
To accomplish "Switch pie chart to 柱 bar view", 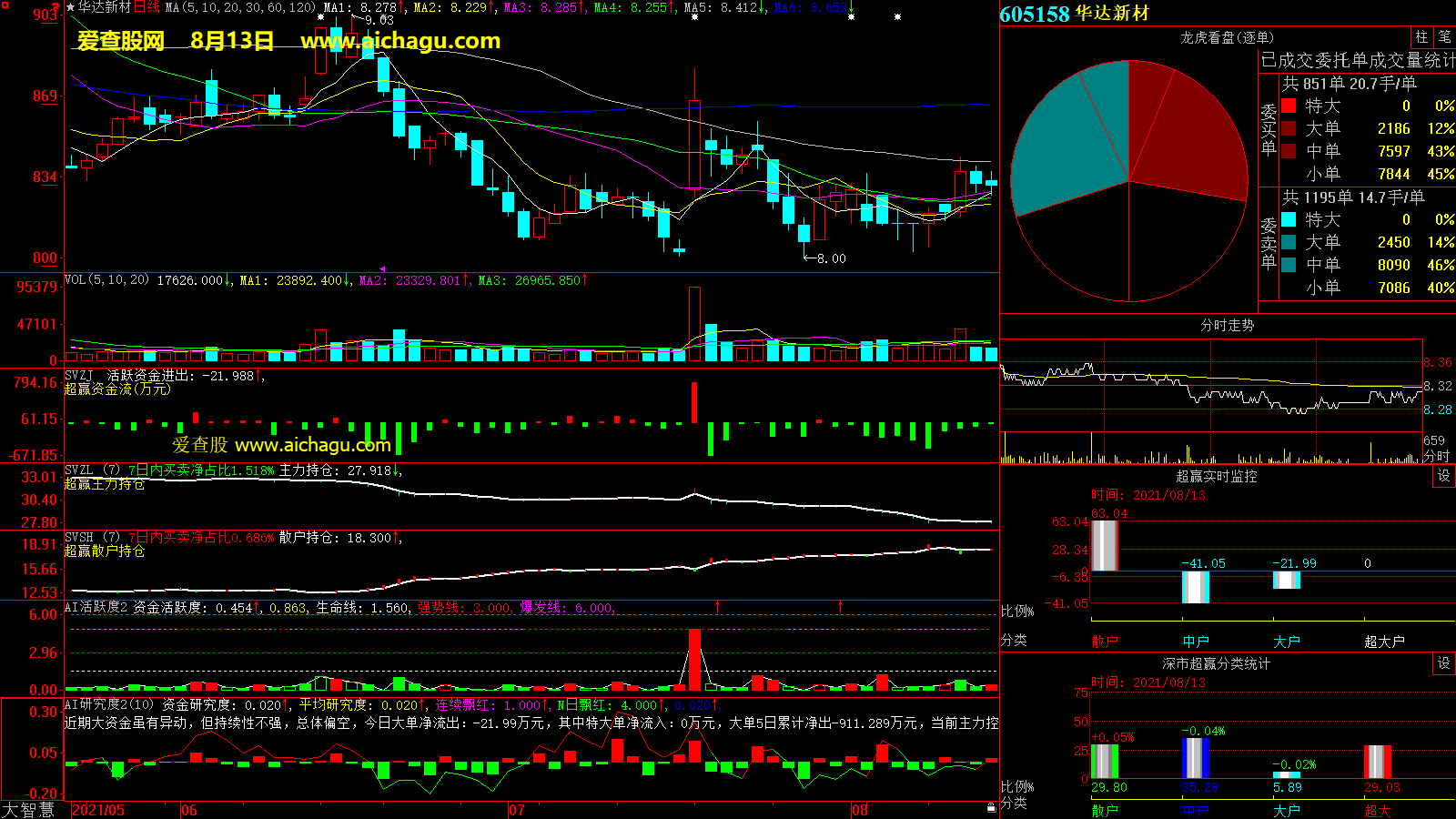I will coord(1421,37).
